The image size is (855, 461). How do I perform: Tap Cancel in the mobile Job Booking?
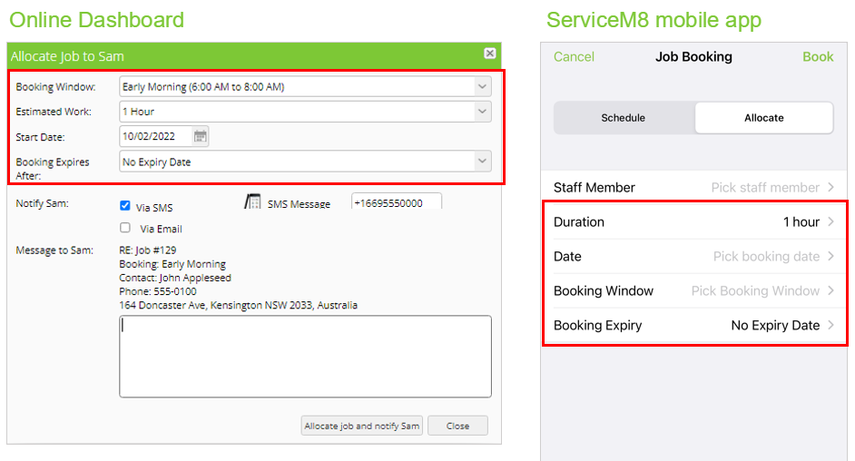(574, 57)
